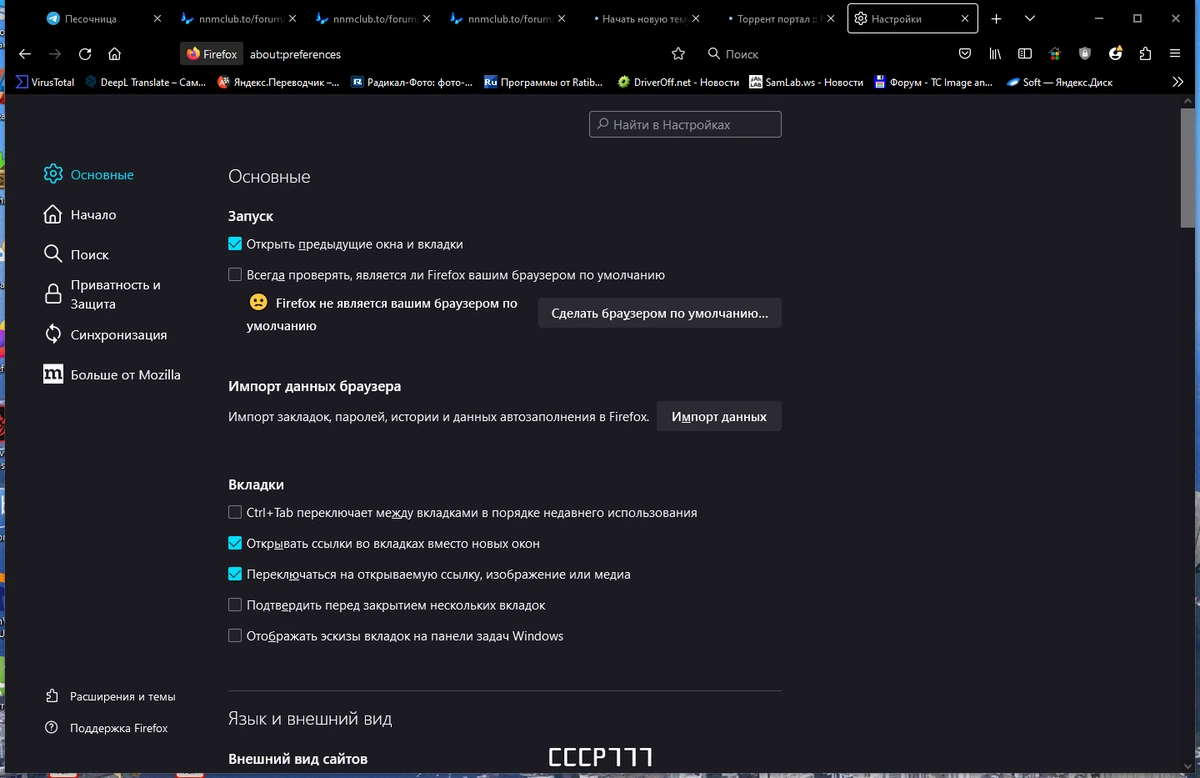The image size is (1200, 778).
Task: Click the Импорт данных button
Action: (x=719, y=416)
